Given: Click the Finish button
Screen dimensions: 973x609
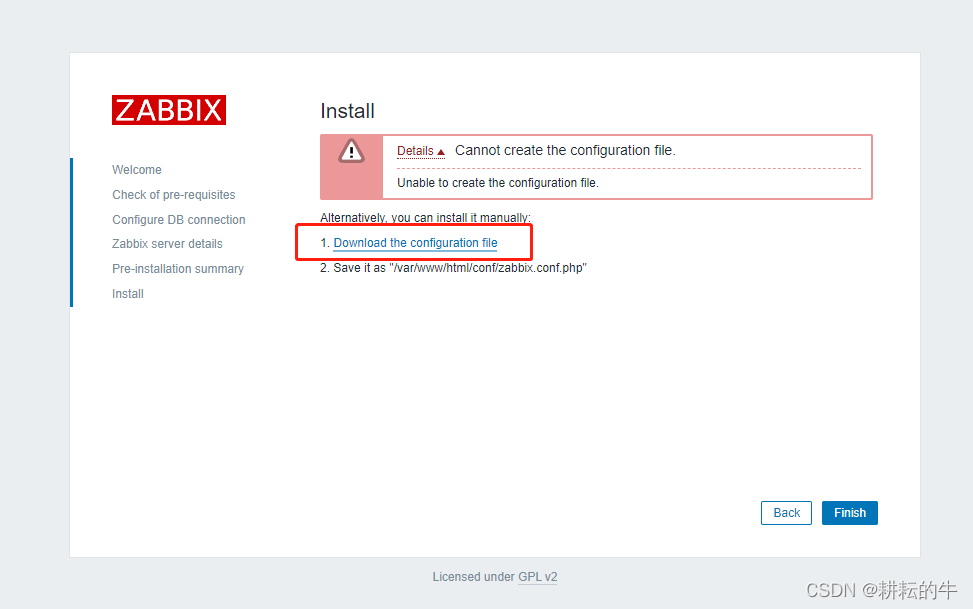Looking at the screenshot, I should click(x=850, y=513).
